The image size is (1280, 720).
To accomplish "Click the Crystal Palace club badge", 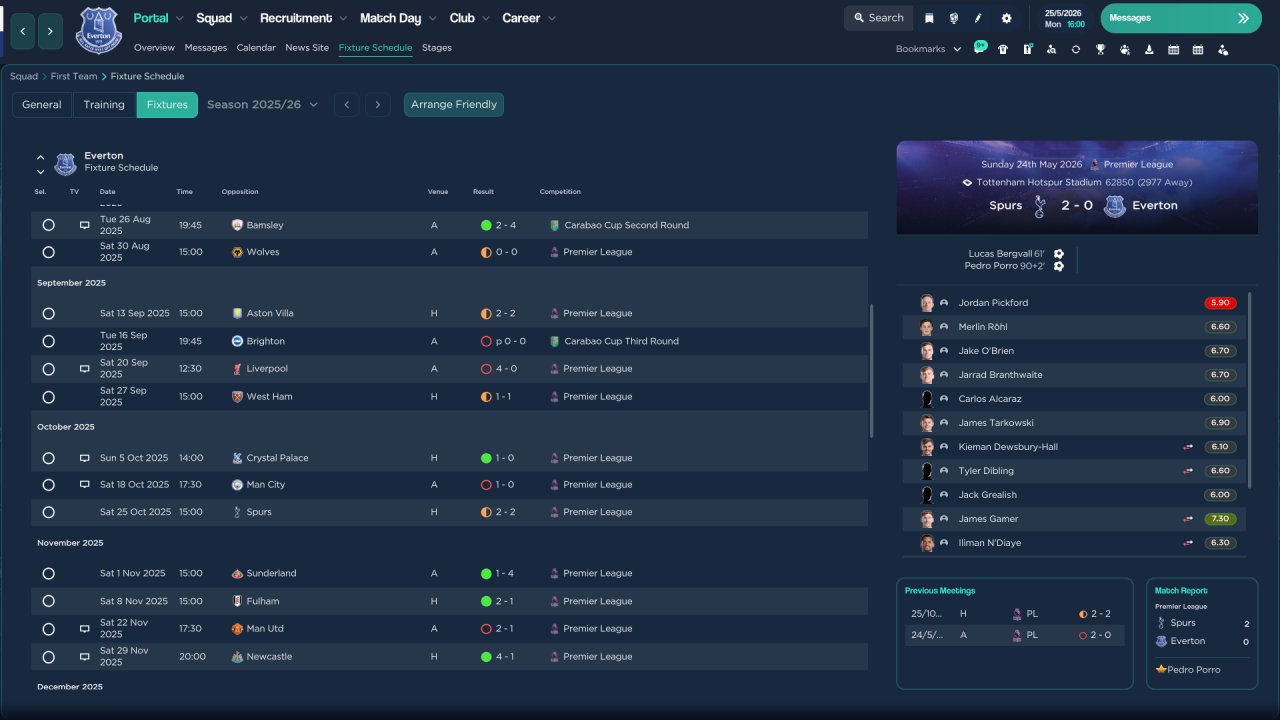I will (x=237, y=458).
